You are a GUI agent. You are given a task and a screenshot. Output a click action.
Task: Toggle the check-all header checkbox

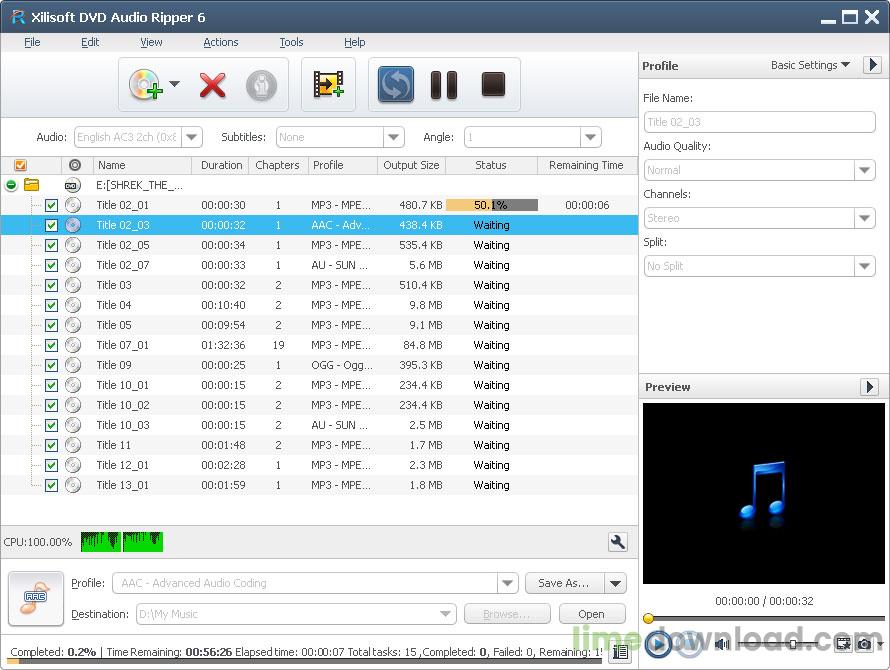tap(20, 165)
